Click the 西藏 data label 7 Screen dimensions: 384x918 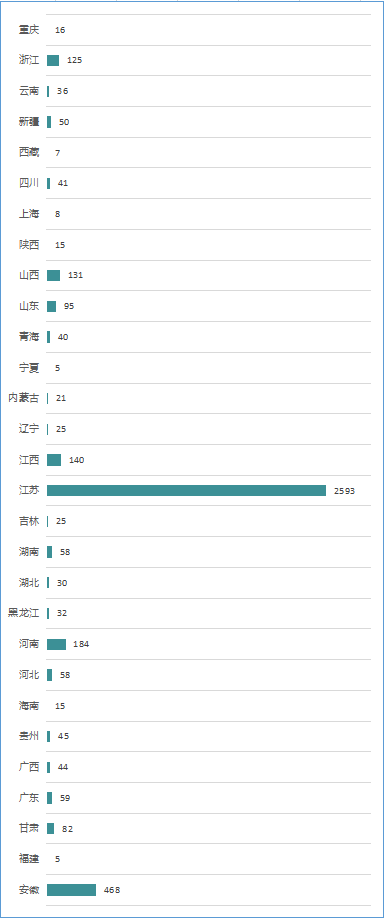coord(58,153)
